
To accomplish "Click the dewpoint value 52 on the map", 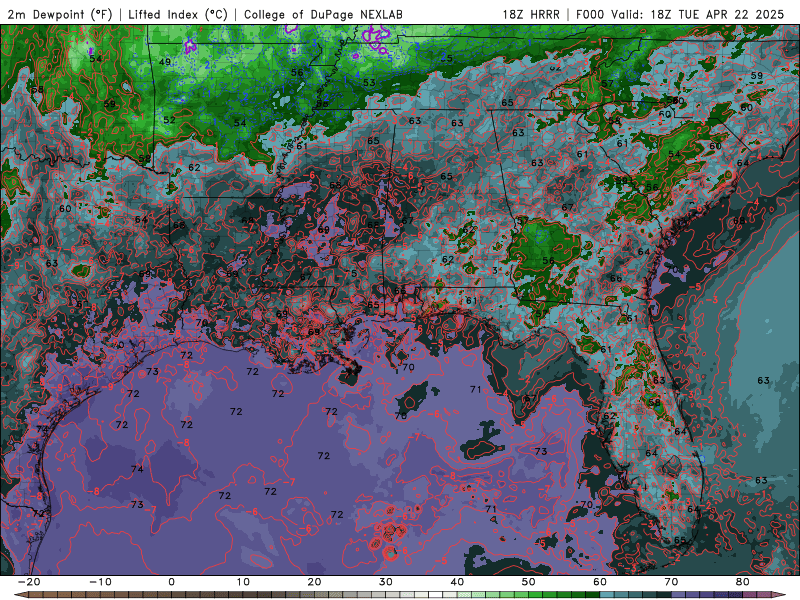I will (169, 120).
